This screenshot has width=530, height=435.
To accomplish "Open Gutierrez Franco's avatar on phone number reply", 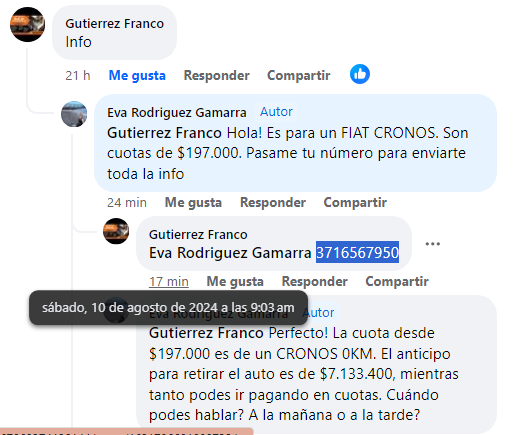I will [x=116, y=231].
